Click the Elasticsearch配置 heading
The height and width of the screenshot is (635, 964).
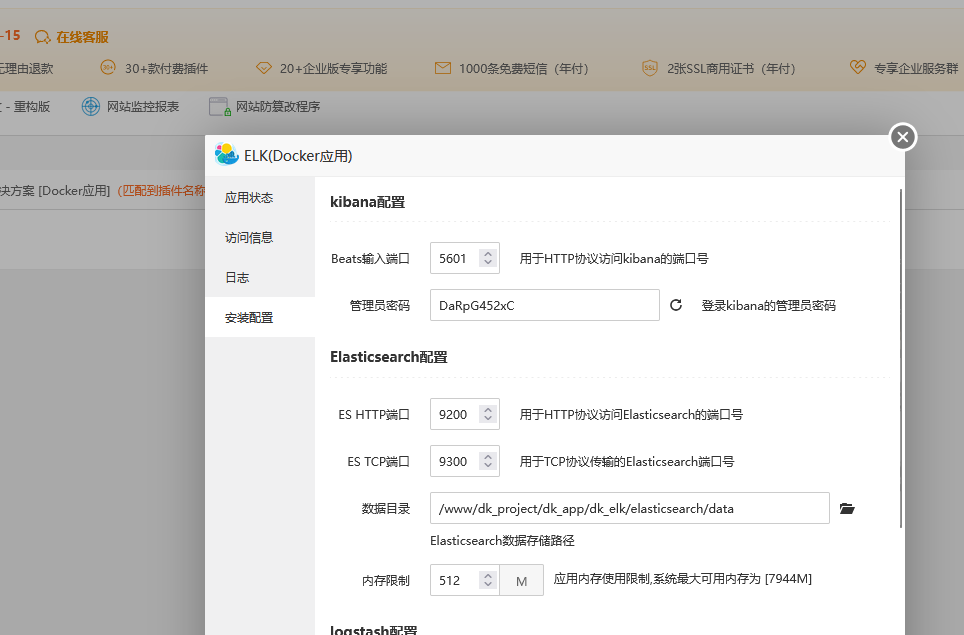coord(389,357)
